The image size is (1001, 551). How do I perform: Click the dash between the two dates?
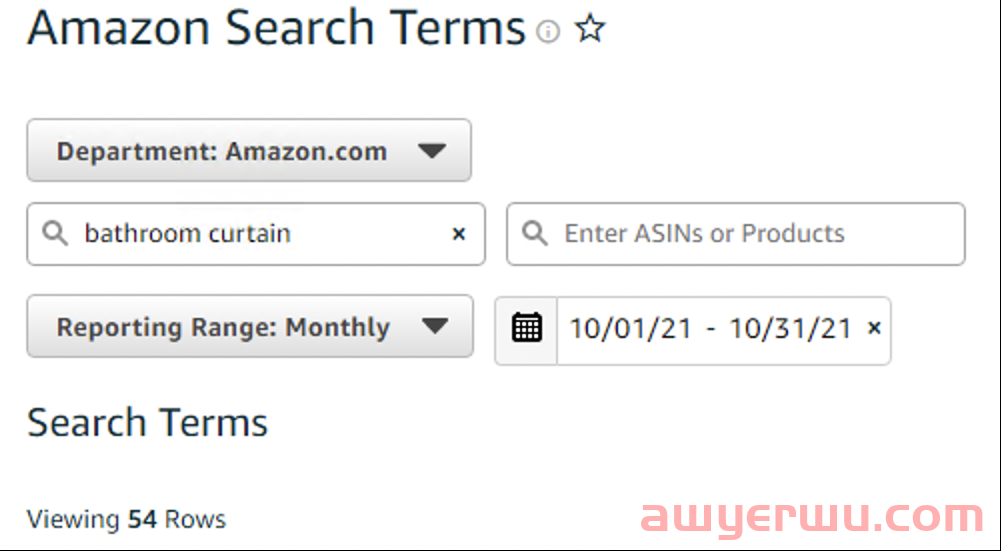[x=711, y=331]
